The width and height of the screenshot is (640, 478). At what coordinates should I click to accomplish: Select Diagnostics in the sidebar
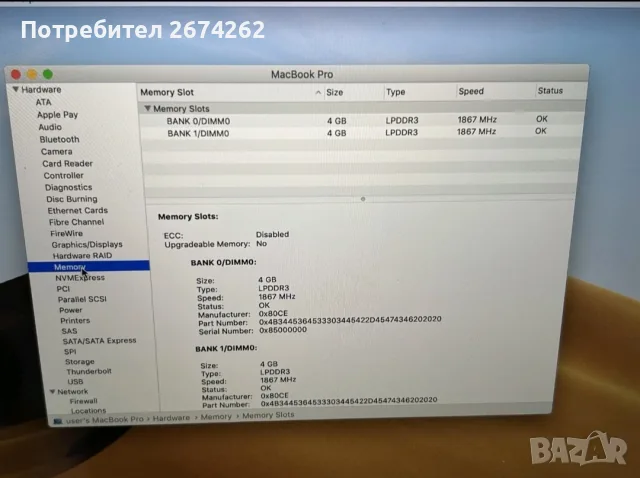68,187
